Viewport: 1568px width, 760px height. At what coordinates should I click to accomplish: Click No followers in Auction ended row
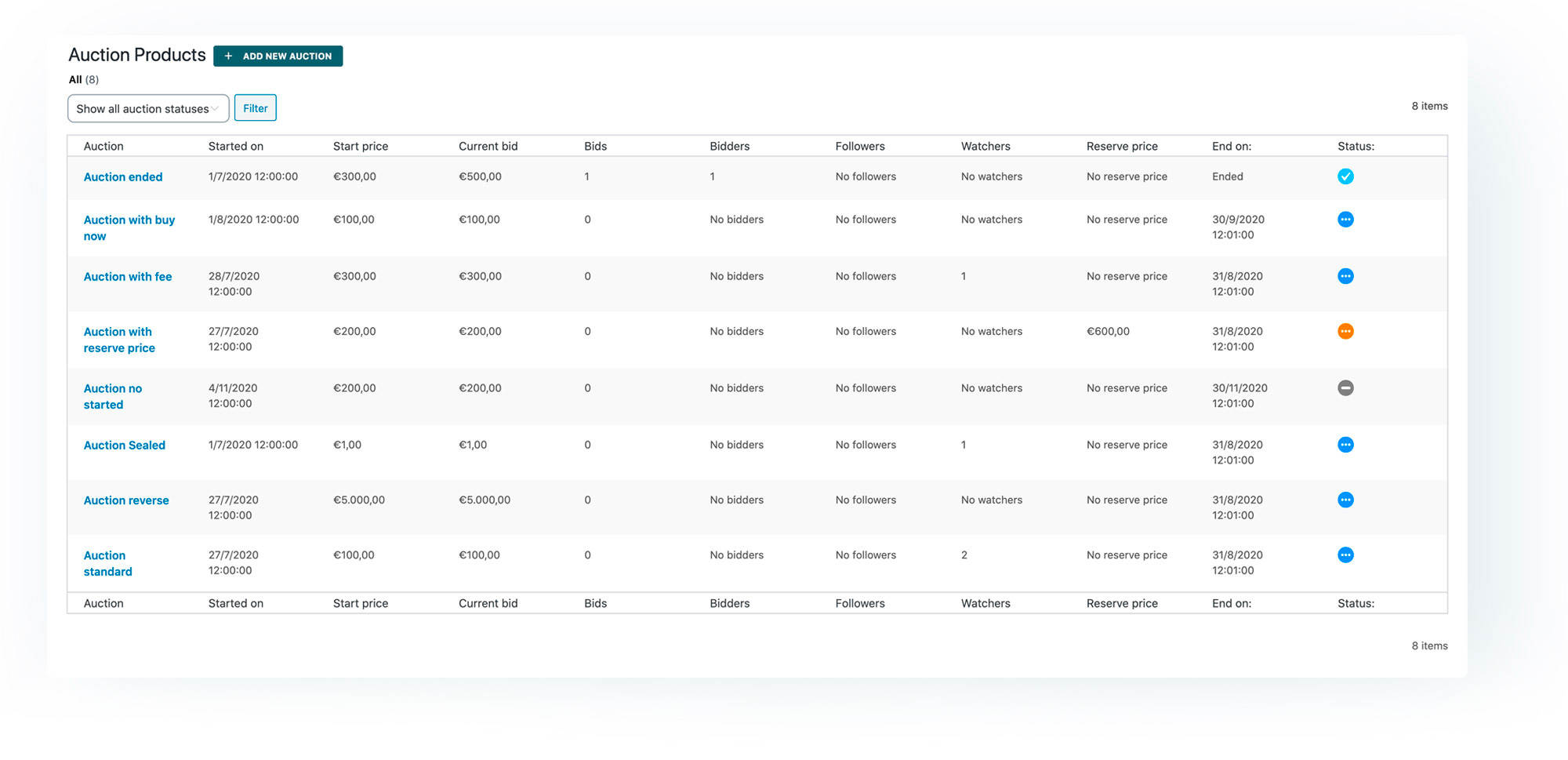[866, 176]
